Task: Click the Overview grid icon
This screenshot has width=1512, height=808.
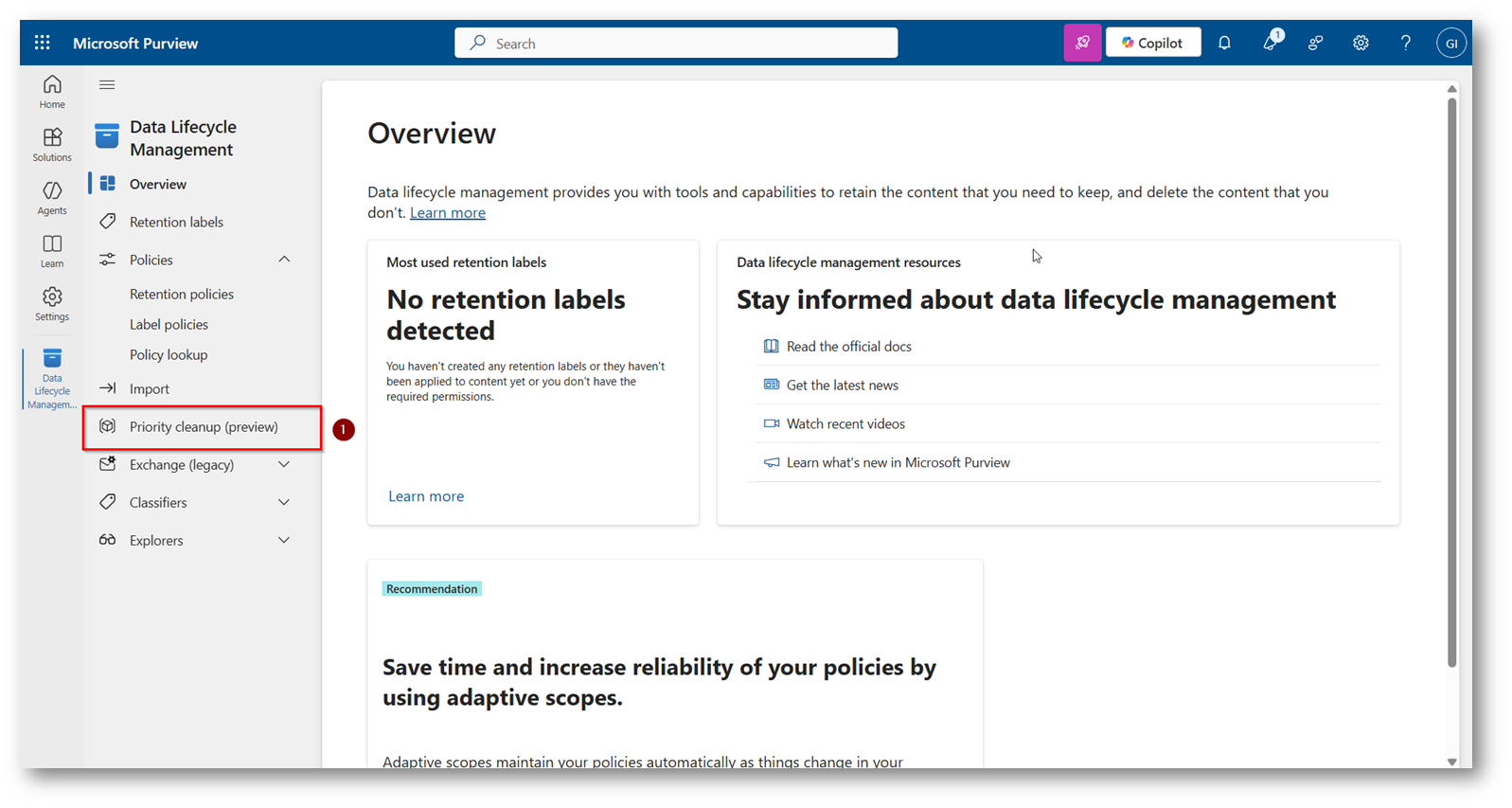Action: click(x=108, y=183)
